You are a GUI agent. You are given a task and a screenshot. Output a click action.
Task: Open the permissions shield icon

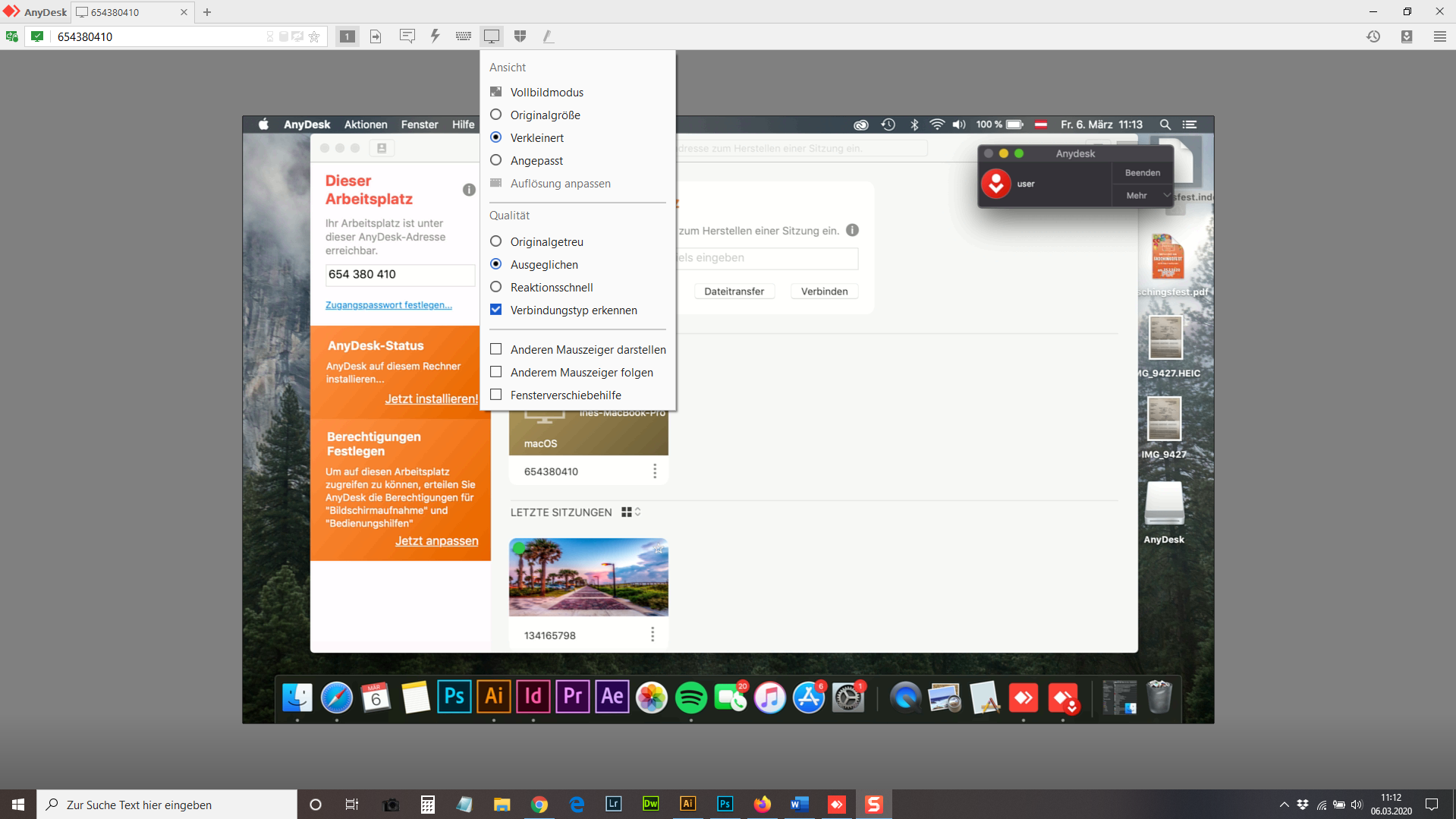pos(520,36)
